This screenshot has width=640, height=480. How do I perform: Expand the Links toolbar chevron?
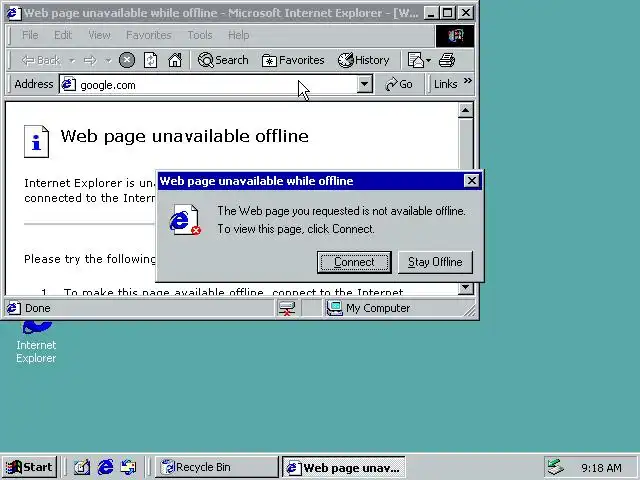(468, 81)
